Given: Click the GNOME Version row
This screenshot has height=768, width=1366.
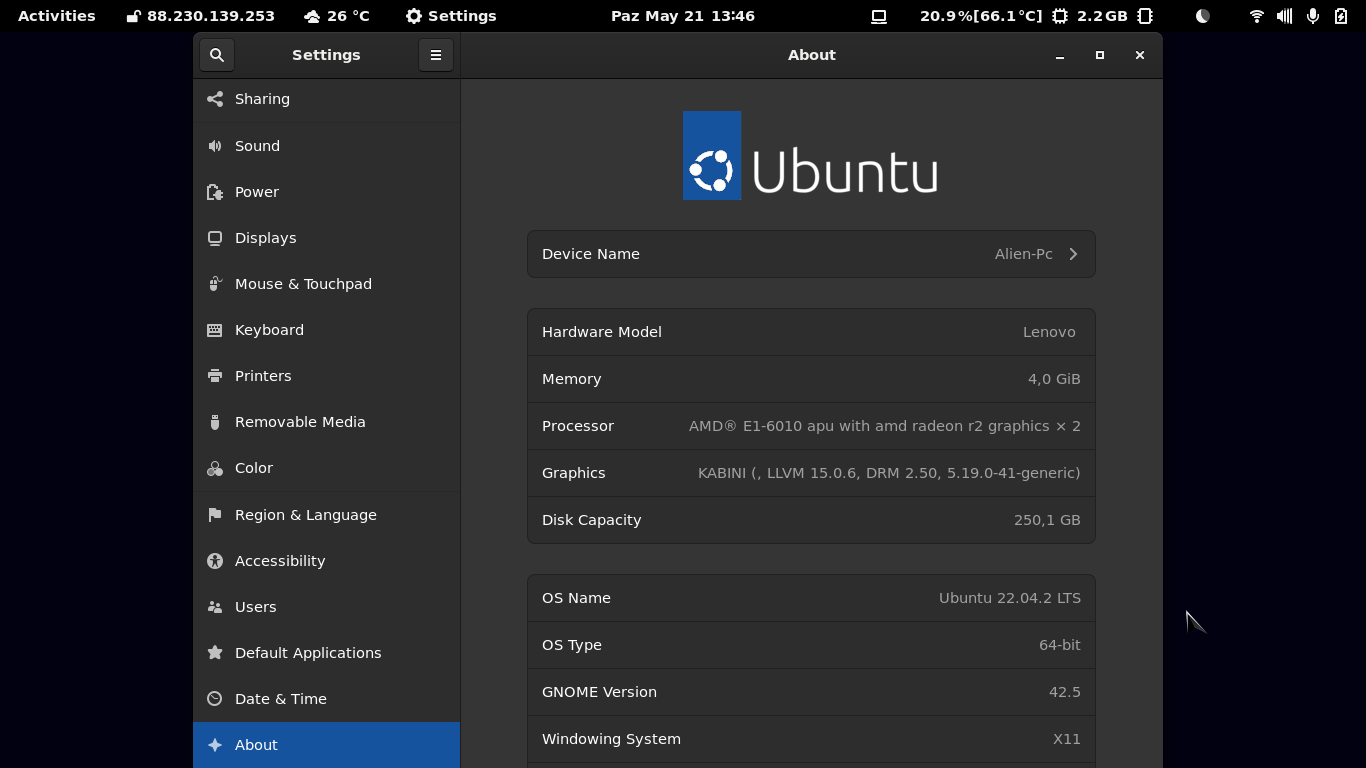Looking at the screenshot, I should coord(811,692).
